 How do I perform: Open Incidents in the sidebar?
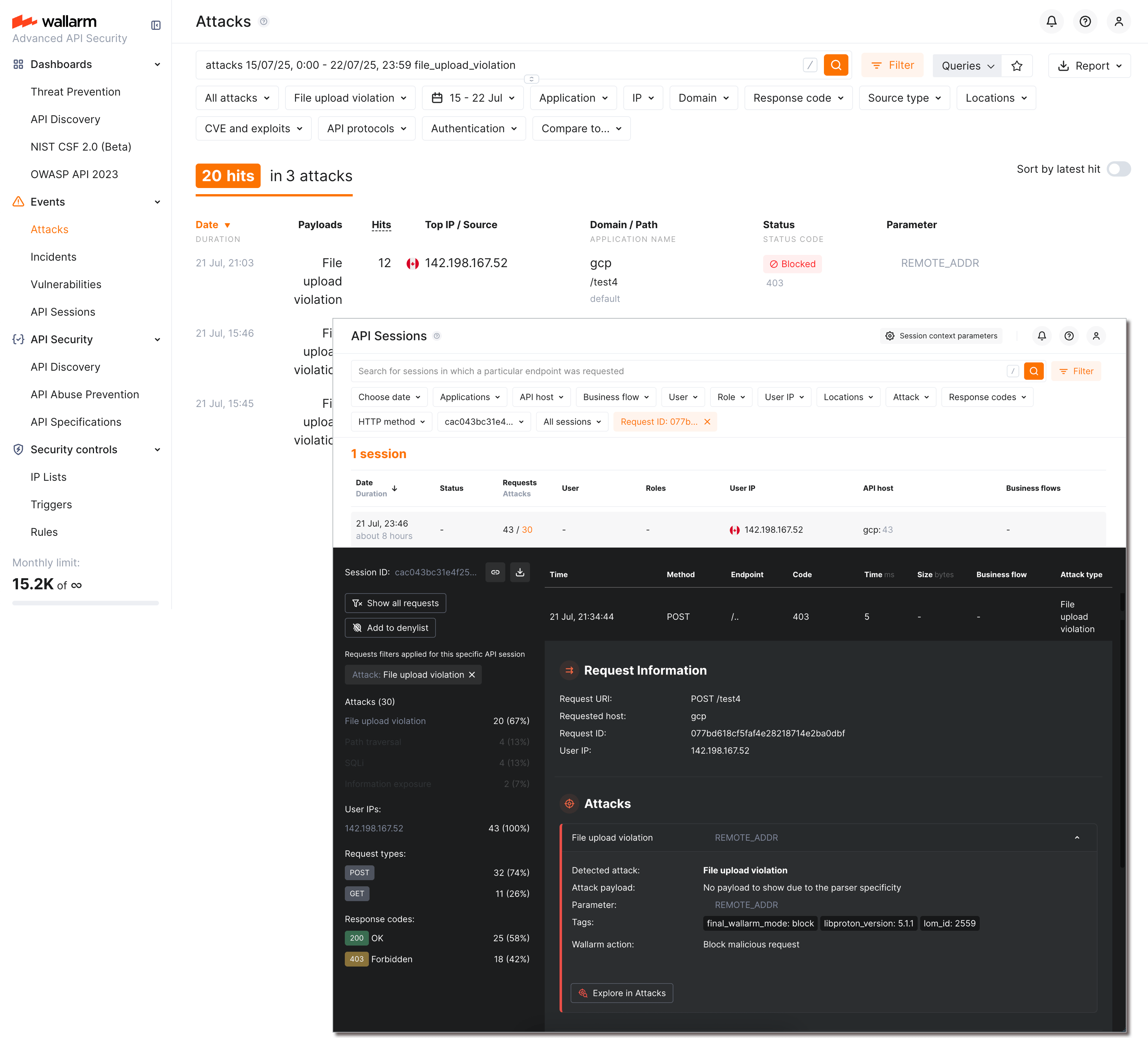pos(54,257)
